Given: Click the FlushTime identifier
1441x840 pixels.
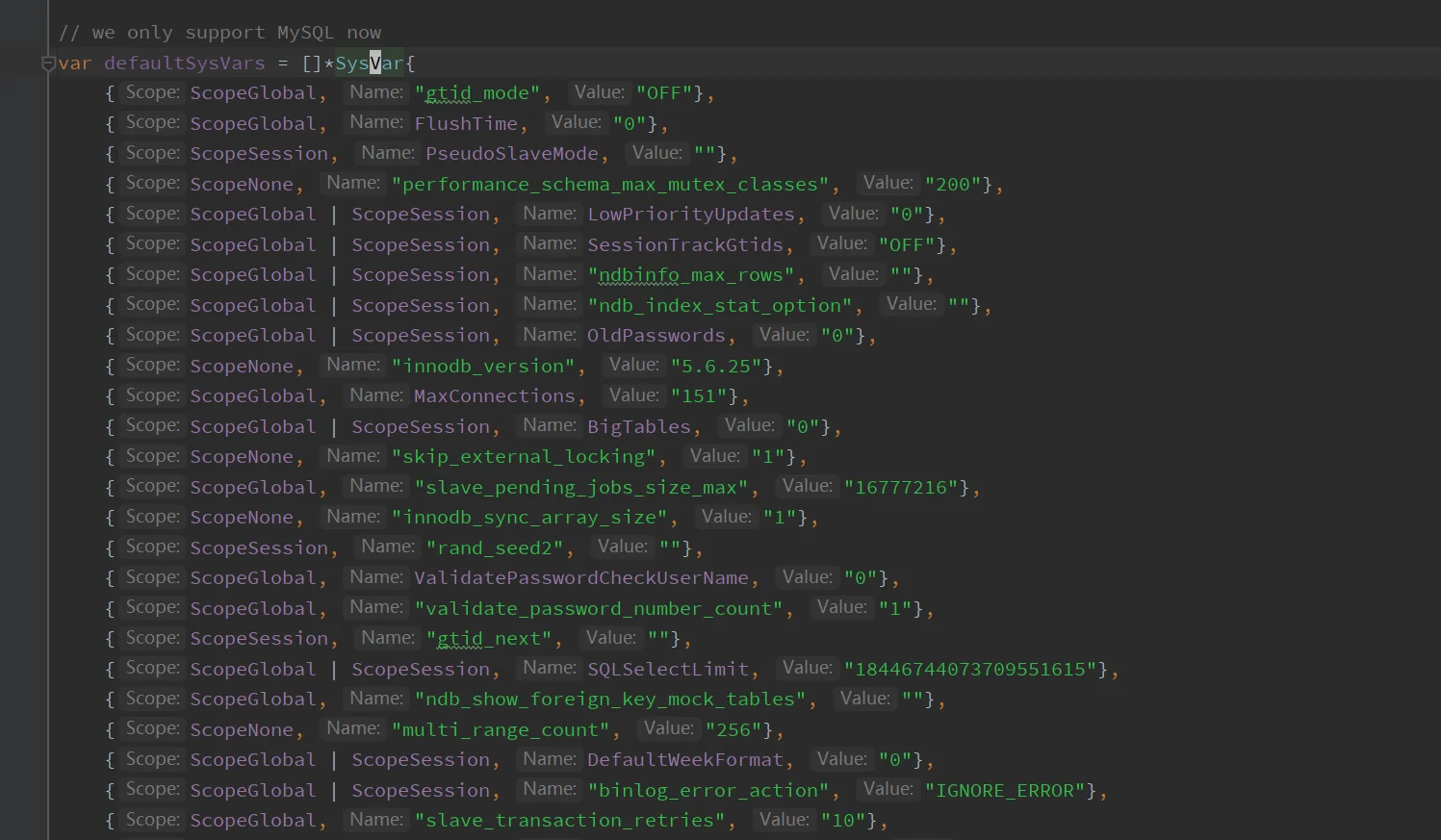Looking at the screenshot, I should [x=466, y=124].
